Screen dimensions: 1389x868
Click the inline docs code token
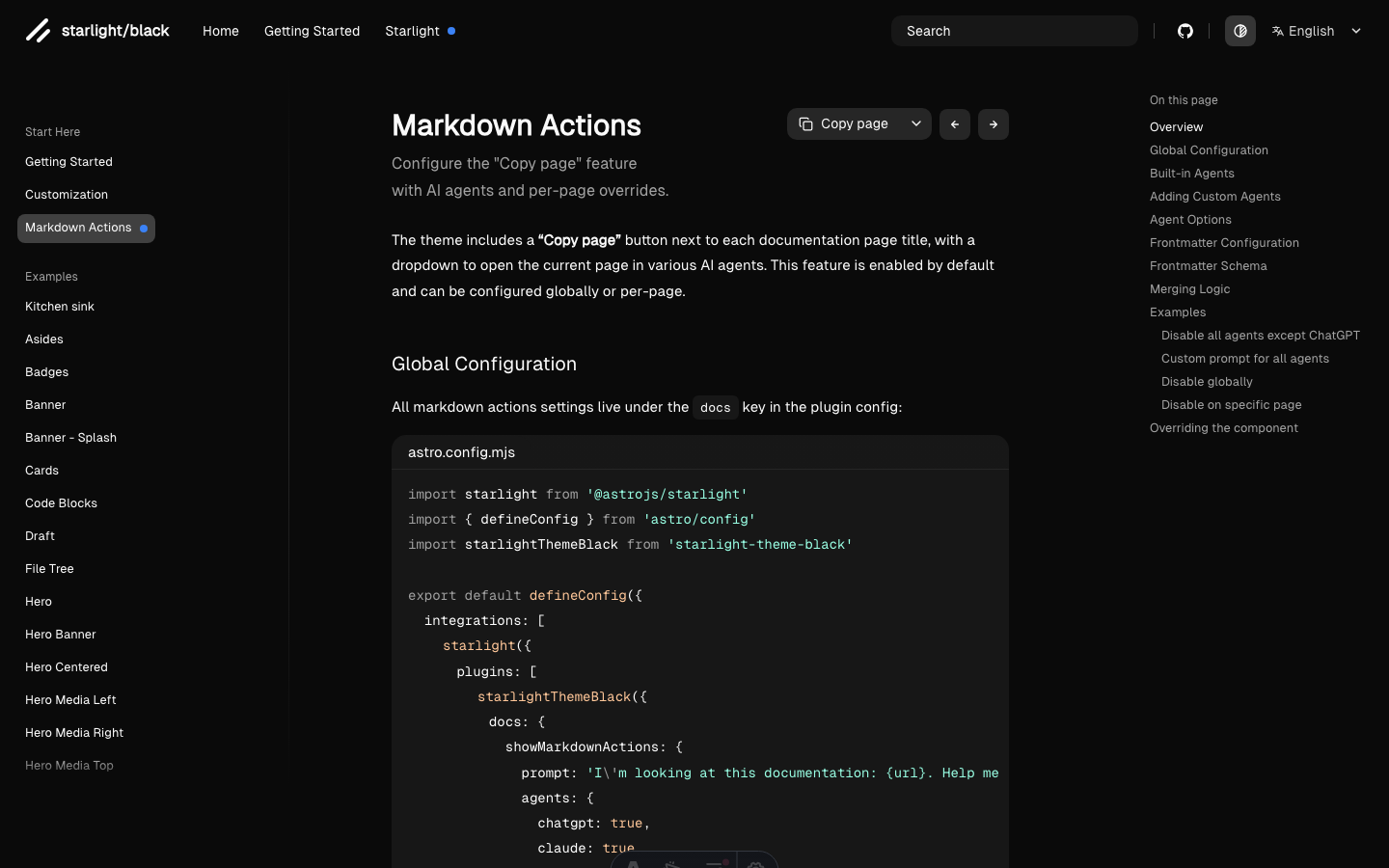pyautogui.click(x=715, y=407)
